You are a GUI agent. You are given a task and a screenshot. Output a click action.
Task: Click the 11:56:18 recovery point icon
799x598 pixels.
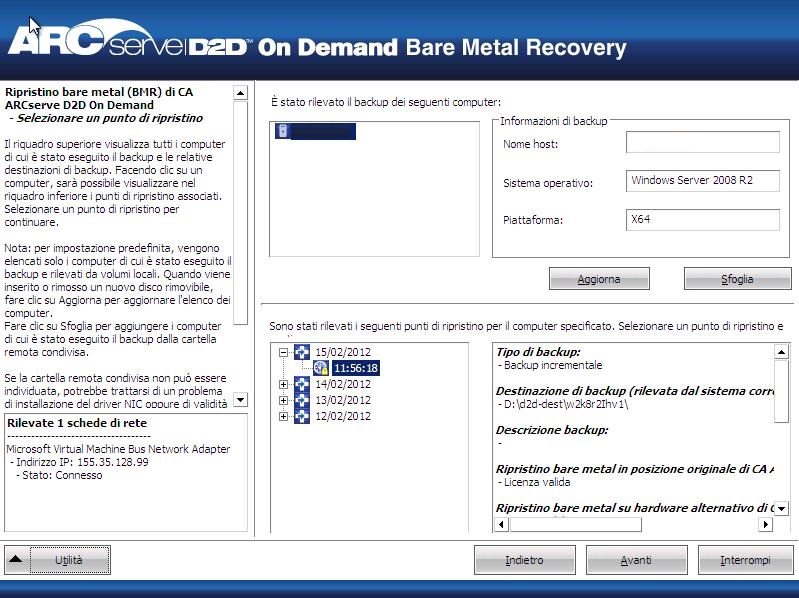[x=321, y=369]
